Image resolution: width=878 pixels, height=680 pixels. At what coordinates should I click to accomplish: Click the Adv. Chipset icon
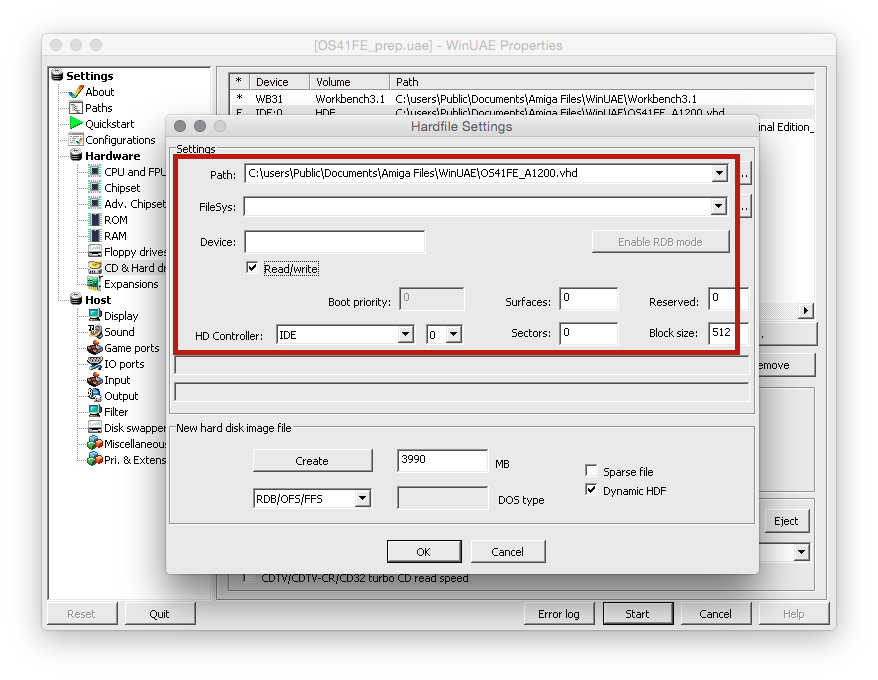[95, 203]
